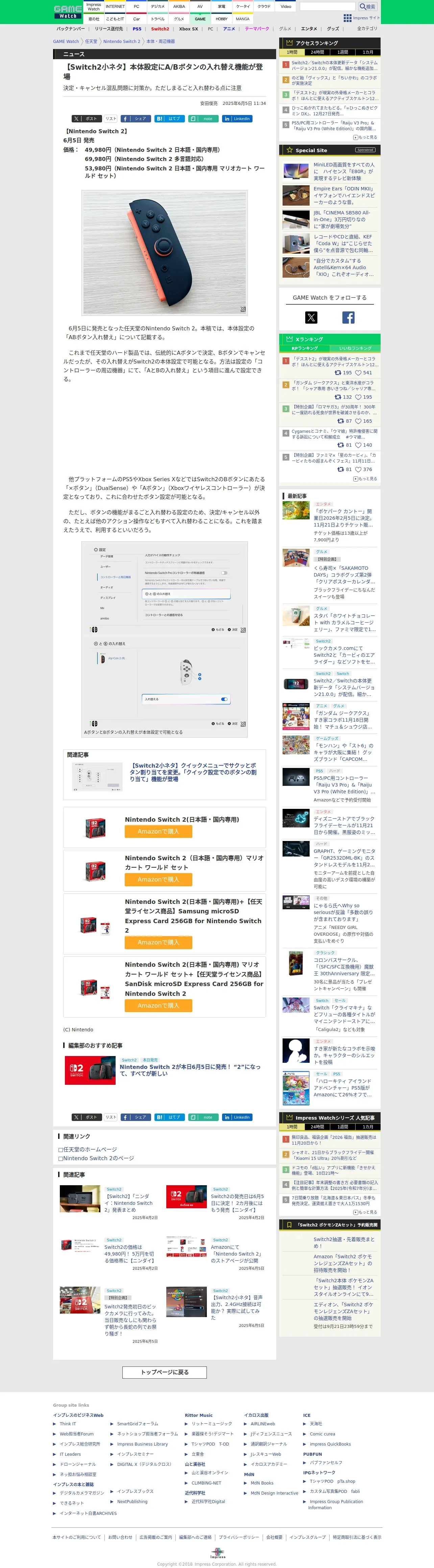Share to note using top note button
434x1568 pixels.
click(x=203, y=119)
